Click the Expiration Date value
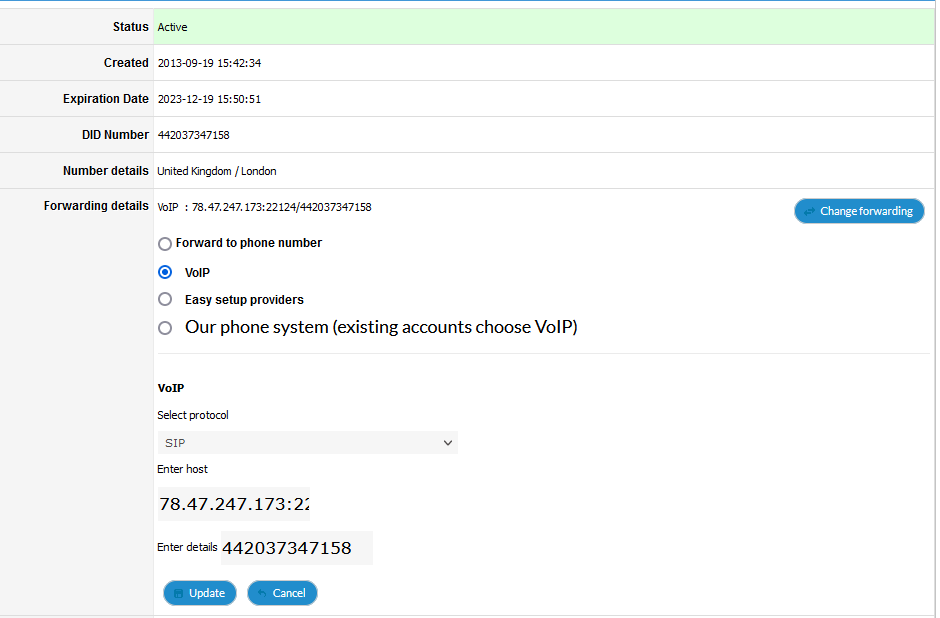The height and width of the screenshot is (618, 940). click(x=209, y=99)
